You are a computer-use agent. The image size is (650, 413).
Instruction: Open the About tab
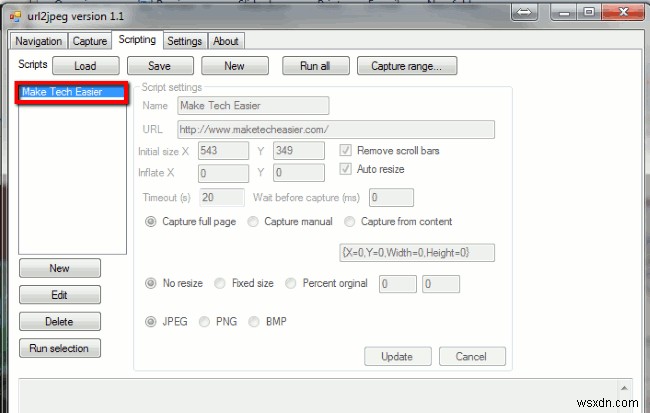coord(226,41)
